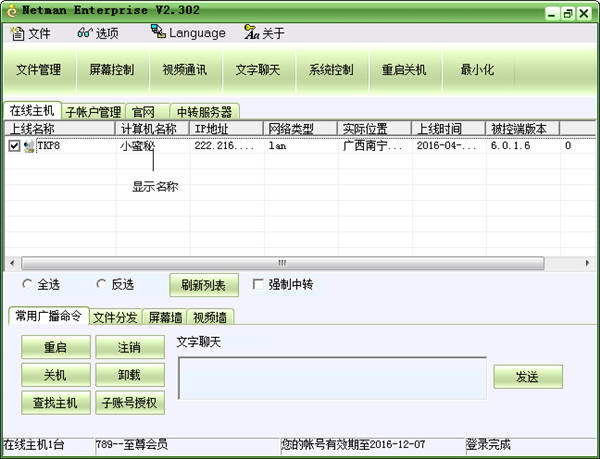This screenshot has height=459, width=600.
Task: Click the 文件管理 toolbar button
Action: pos(39,70)
